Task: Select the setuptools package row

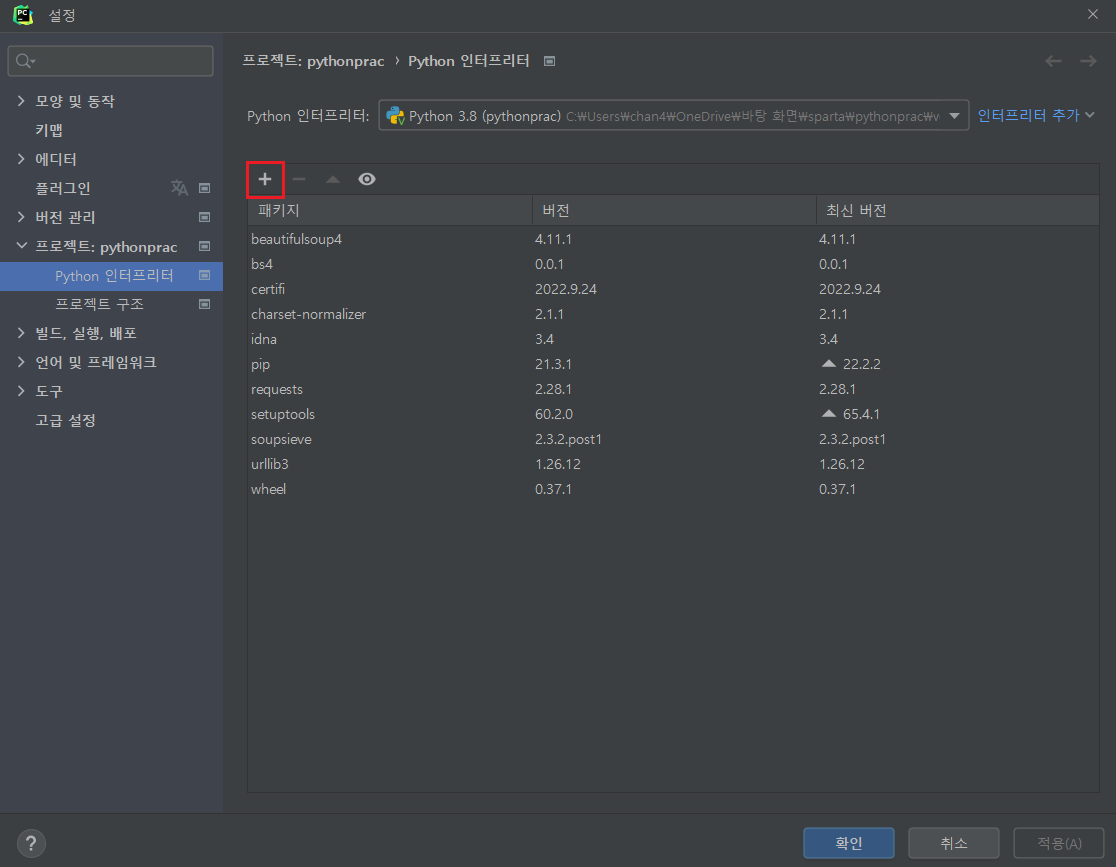Action: 673,414
